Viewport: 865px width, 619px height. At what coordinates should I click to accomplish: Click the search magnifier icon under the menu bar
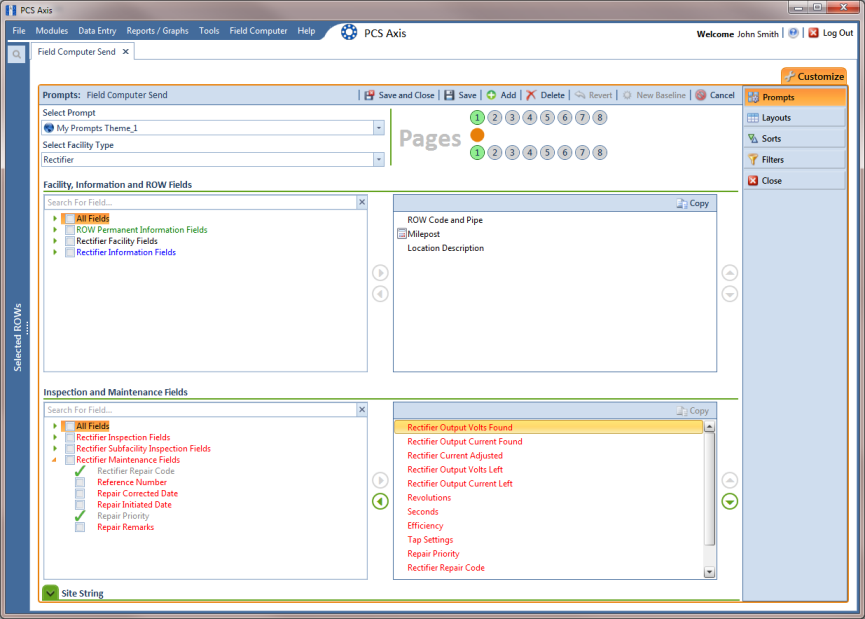[x=17, y=54]
